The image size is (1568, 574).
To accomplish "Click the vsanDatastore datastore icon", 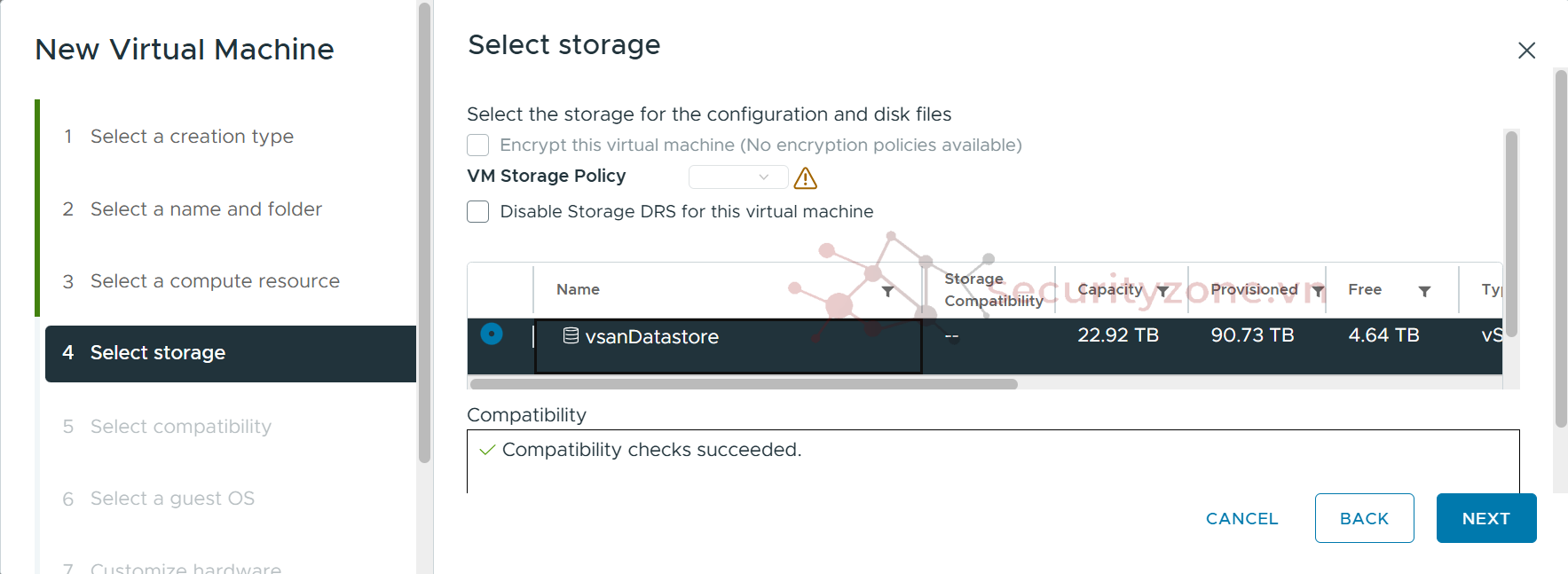I will [571, 335].
